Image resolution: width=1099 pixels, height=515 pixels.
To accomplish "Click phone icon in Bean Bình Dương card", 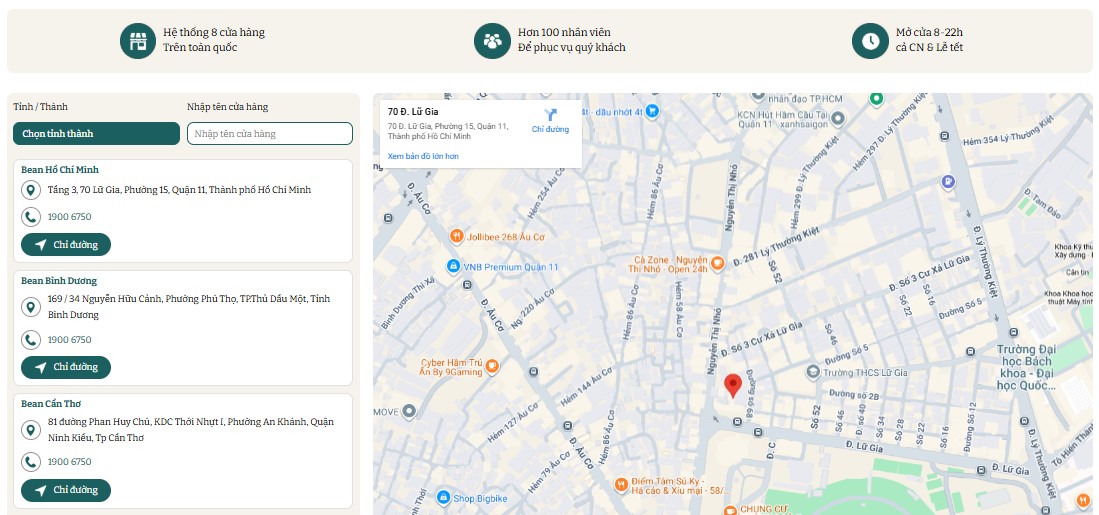I will (x=31, y=340).
